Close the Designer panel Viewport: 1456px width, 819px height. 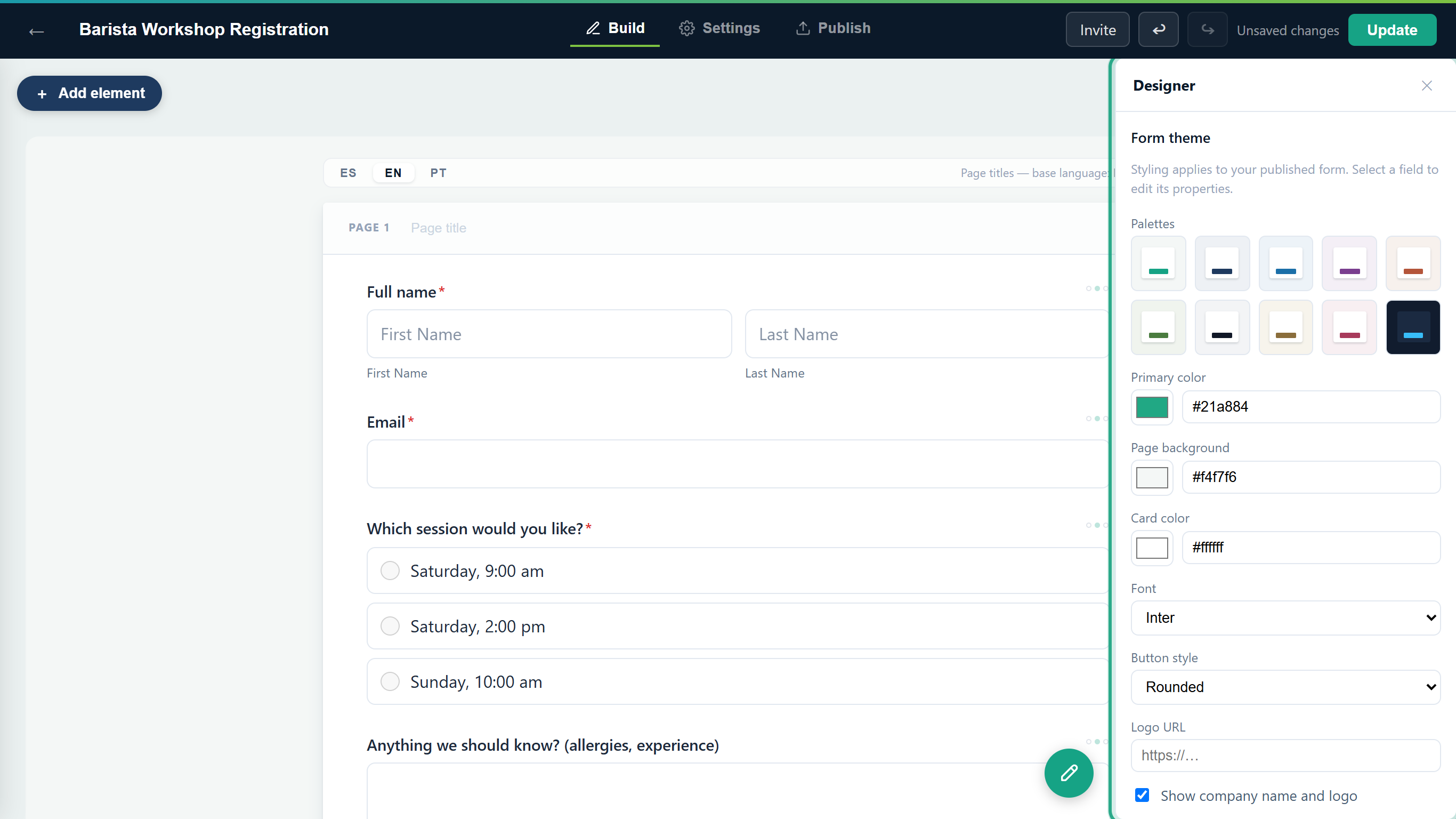click(1427, 85)
